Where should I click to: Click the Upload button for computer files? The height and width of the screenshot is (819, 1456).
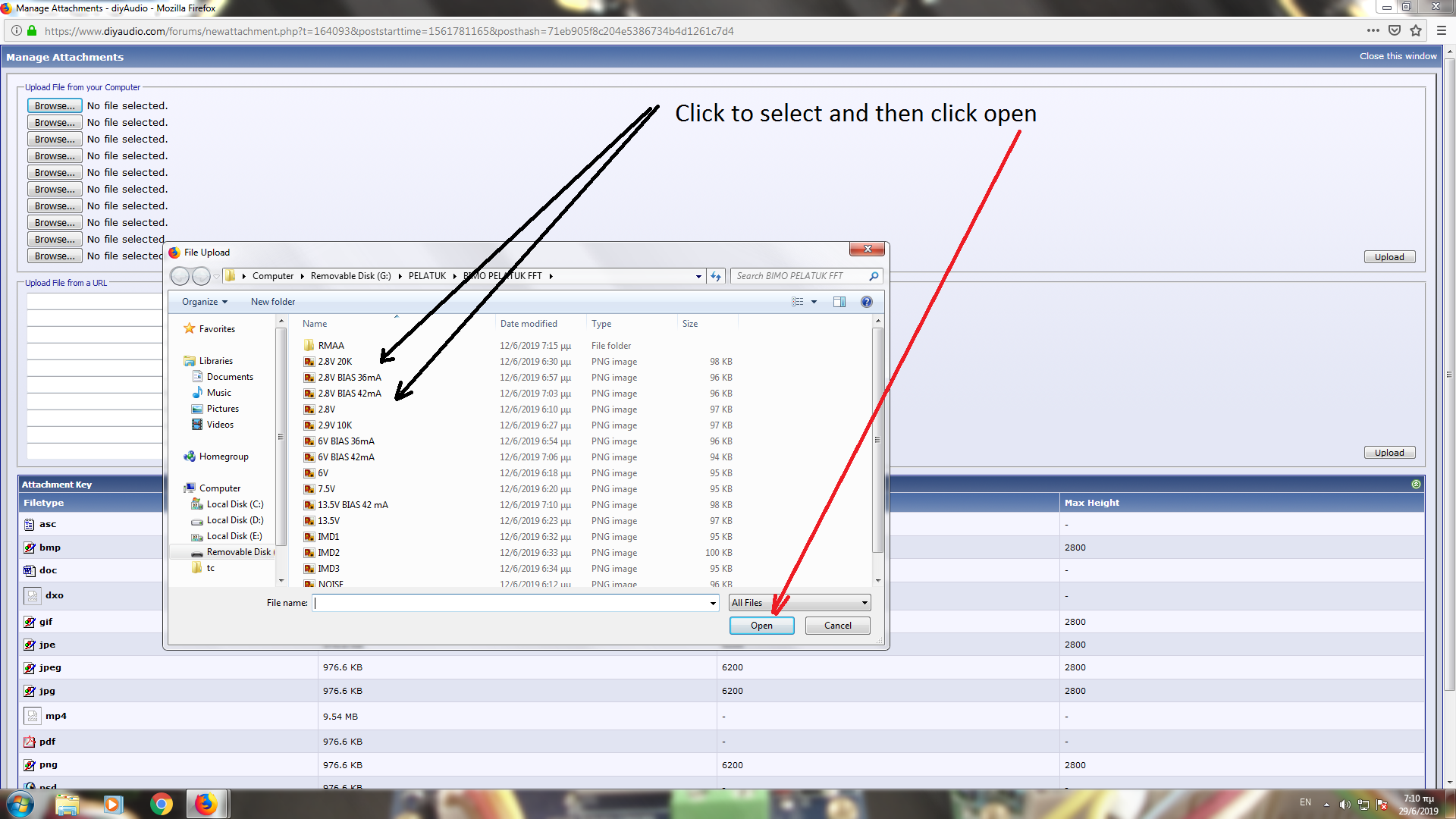coord(1389,257)
